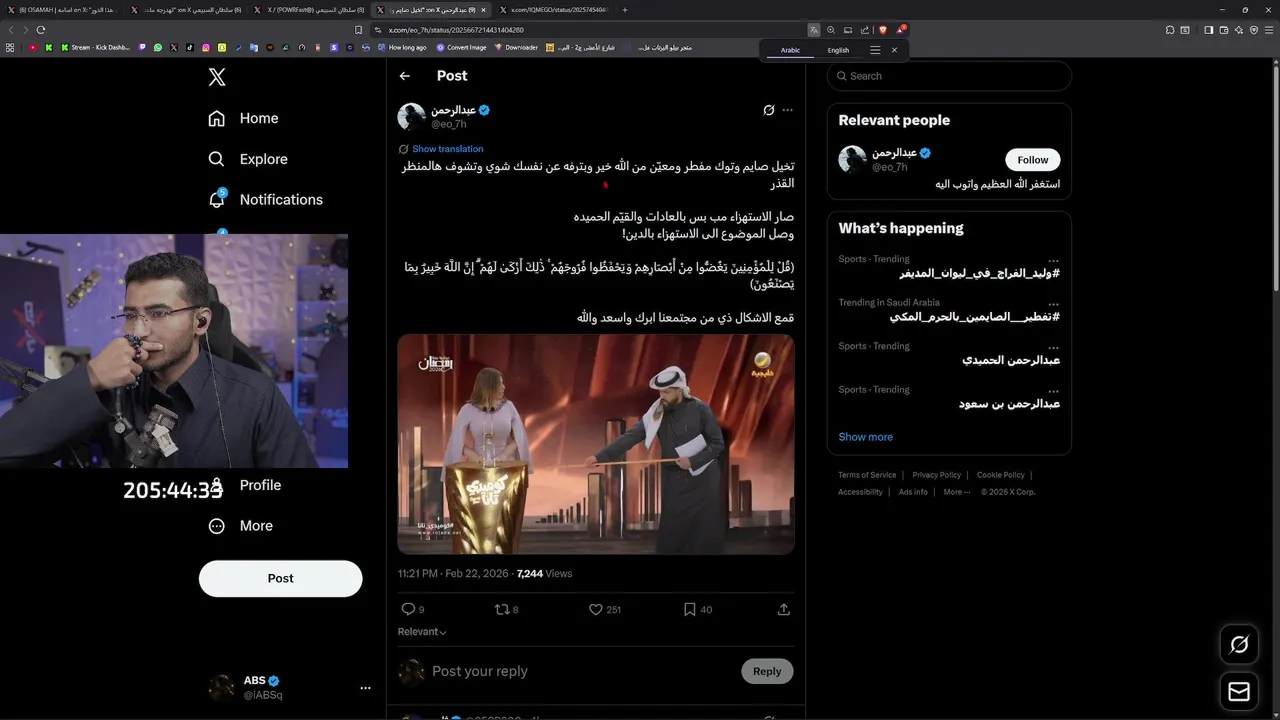The height and width of the screenshot is (720, 1280).
Task: Open Explore in the left sidebar
Action: coord(247,159)
